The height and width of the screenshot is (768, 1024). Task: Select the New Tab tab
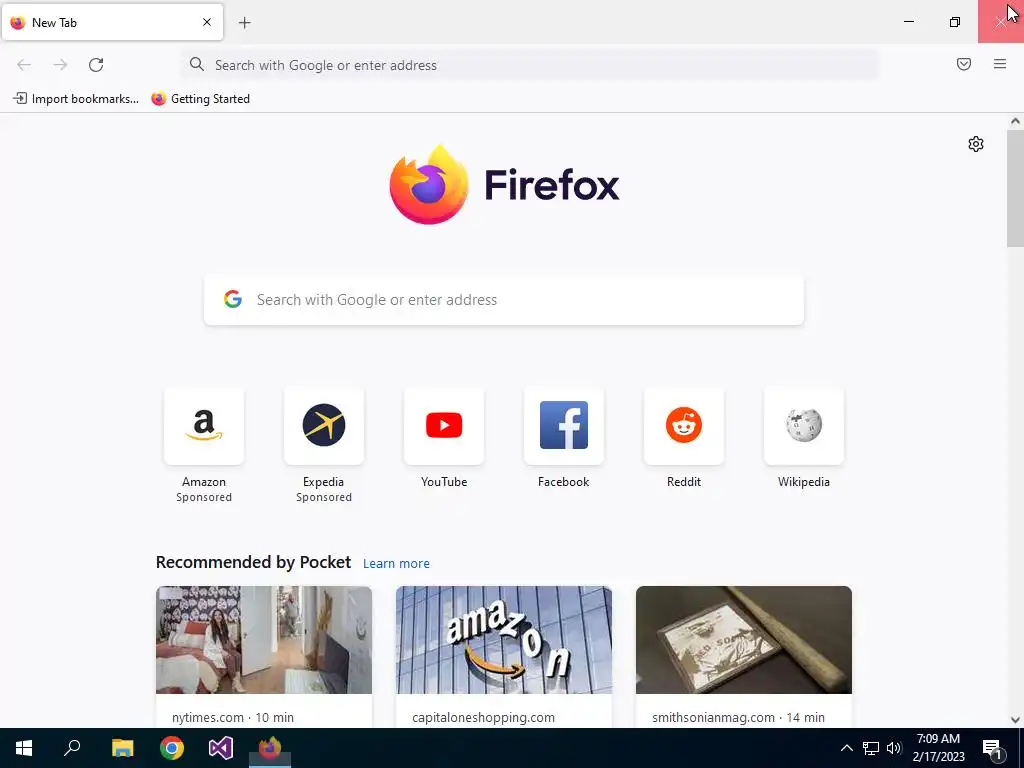click(x=112, y=22)
